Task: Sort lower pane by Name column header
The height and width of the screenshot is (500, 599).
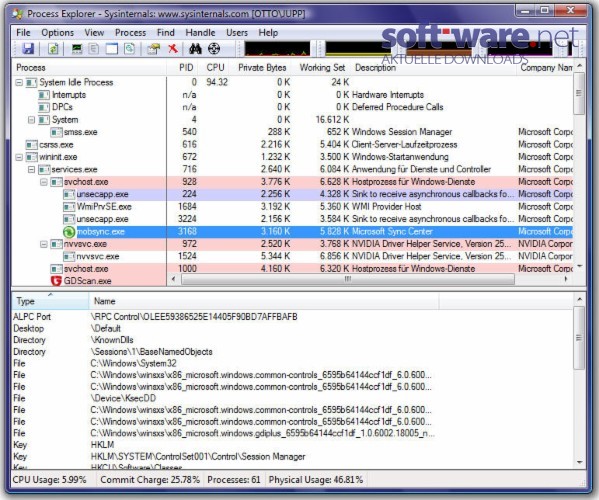Action: 264,301
